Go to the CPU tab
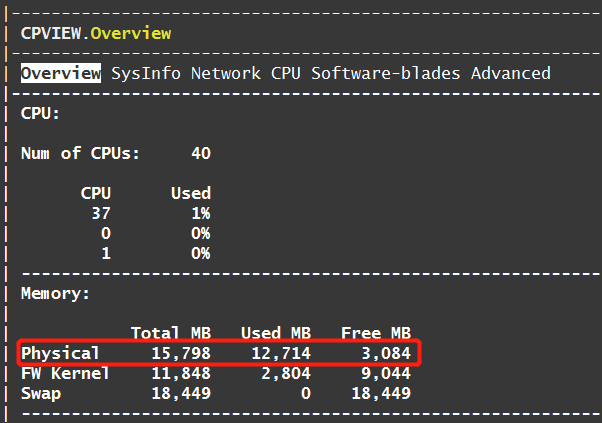This screenshot has width=602, height=423. point(286,73)
